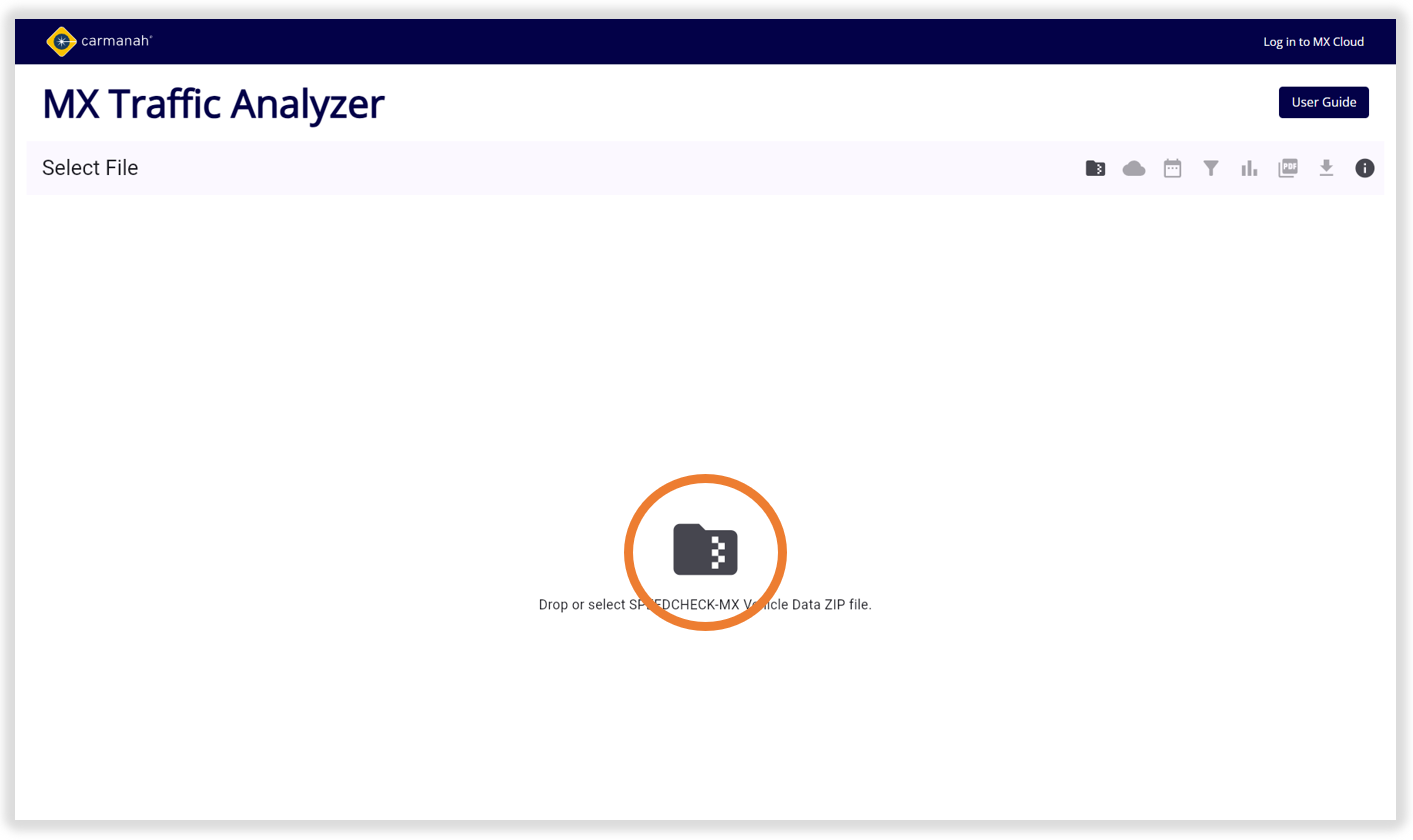Viewport: 1413px width, 840px height.
Task: Click the ZIP folder icon in toolbar
Action: click(1095, 168)
